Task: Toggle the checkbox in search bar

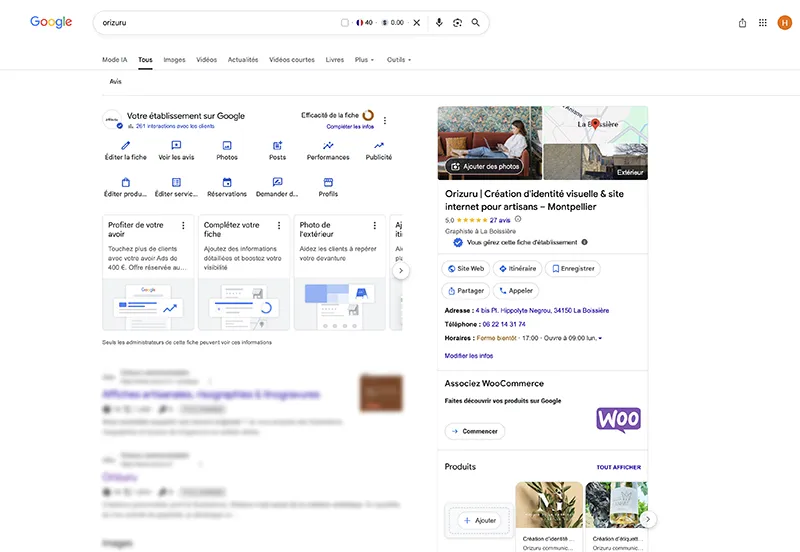Action: click(345, 22)
